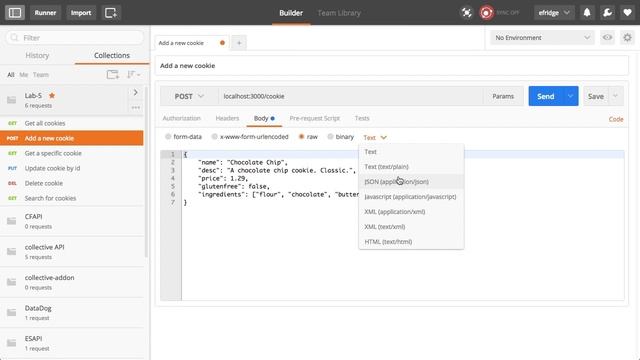Viewport: 640px width, 360px height.
Task: Click the red sync status icon
Action: tap(486, 13)
